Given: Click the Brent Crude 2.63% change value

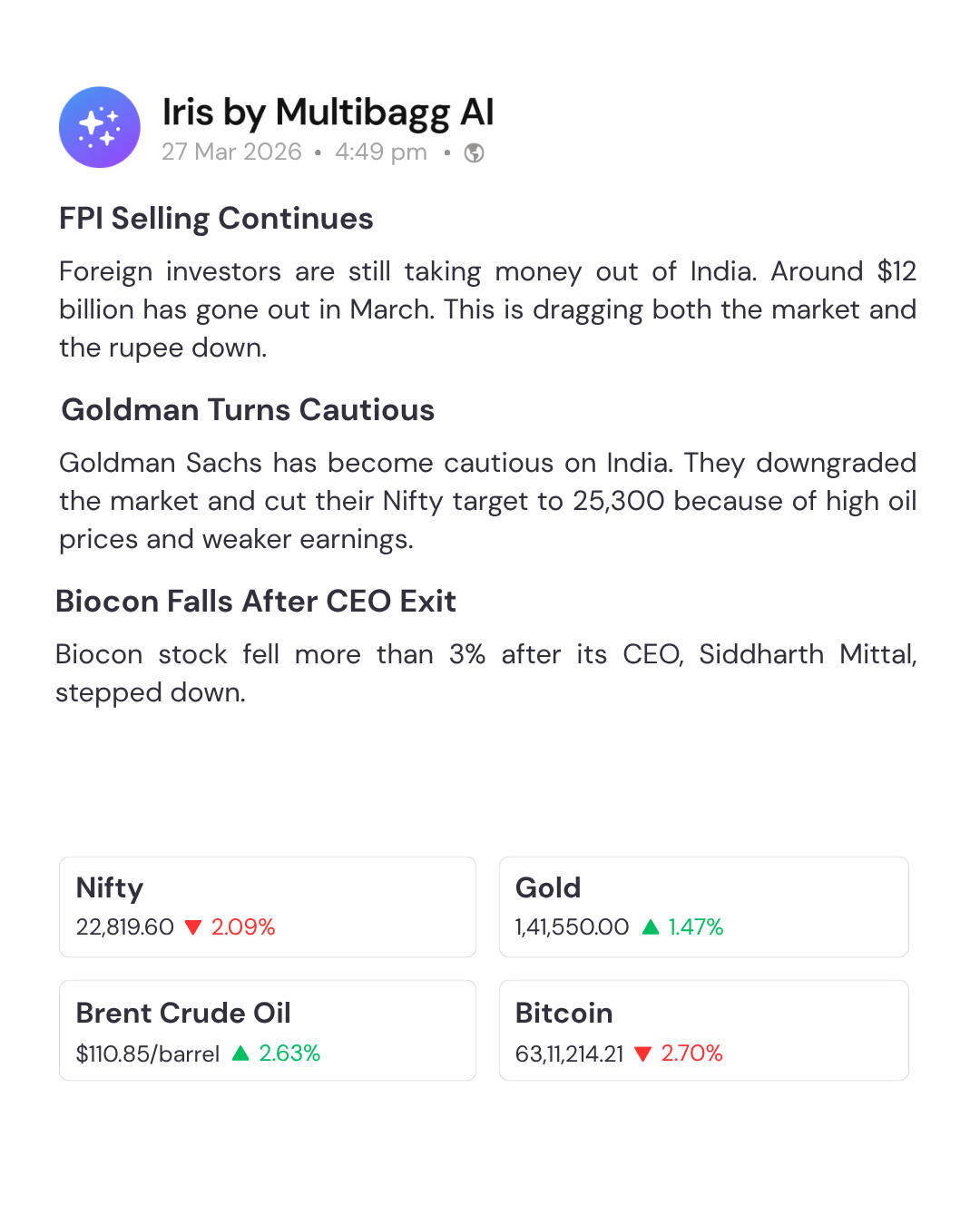Looking at the screenshot, I should pos(289,1053).
